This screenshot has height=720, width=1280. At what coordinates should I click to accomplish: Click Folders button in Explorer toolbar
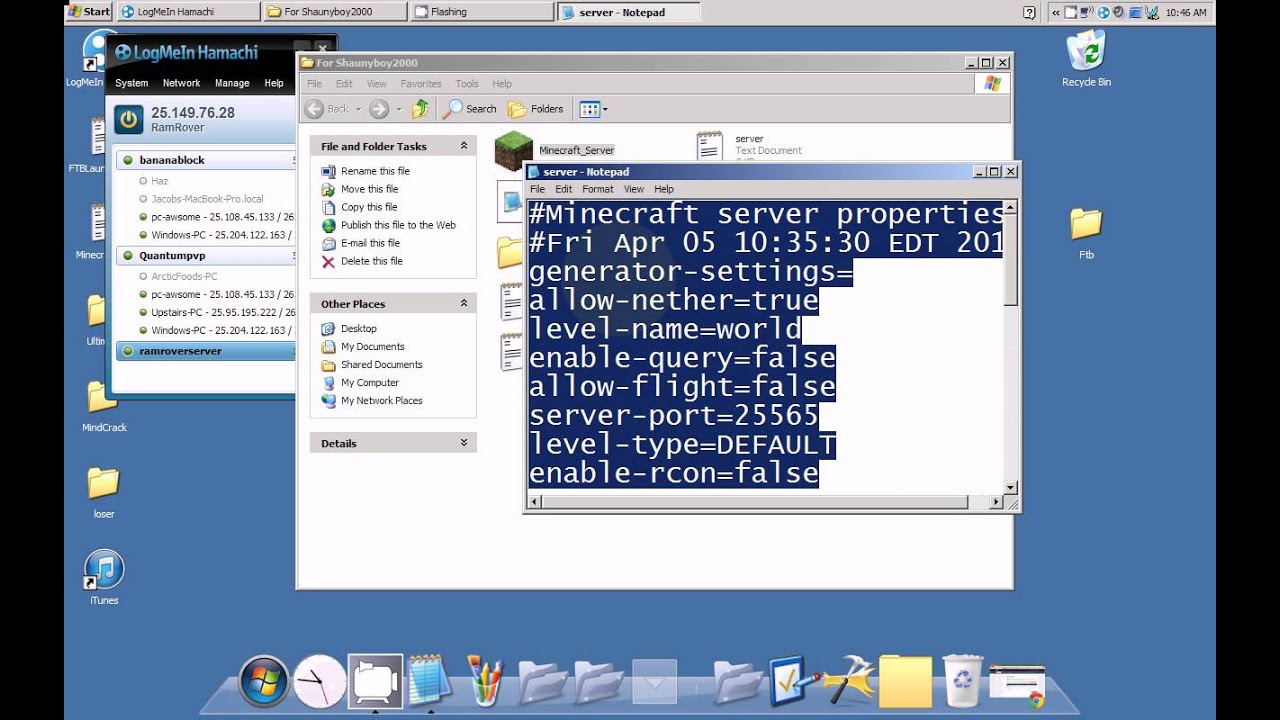(x=536, y=109)
